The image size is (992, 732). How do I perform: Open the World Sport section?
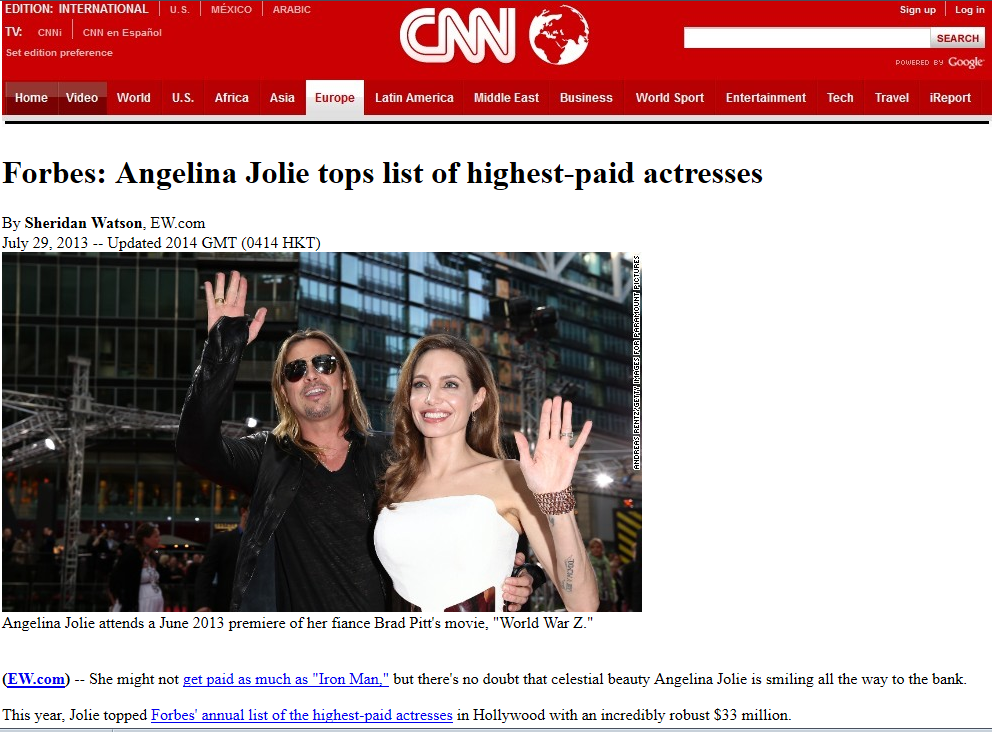click(670, 98)
